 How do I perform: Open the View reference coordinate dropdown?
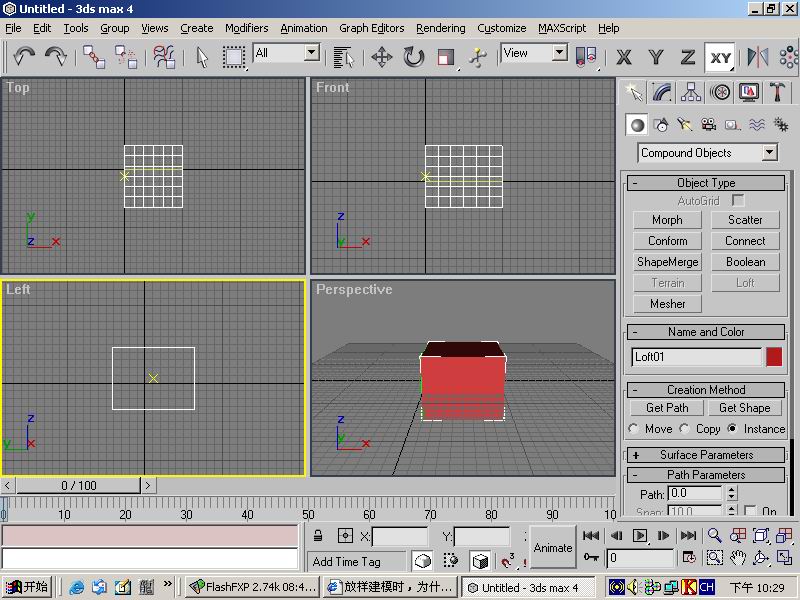click(x=560, y=52)
